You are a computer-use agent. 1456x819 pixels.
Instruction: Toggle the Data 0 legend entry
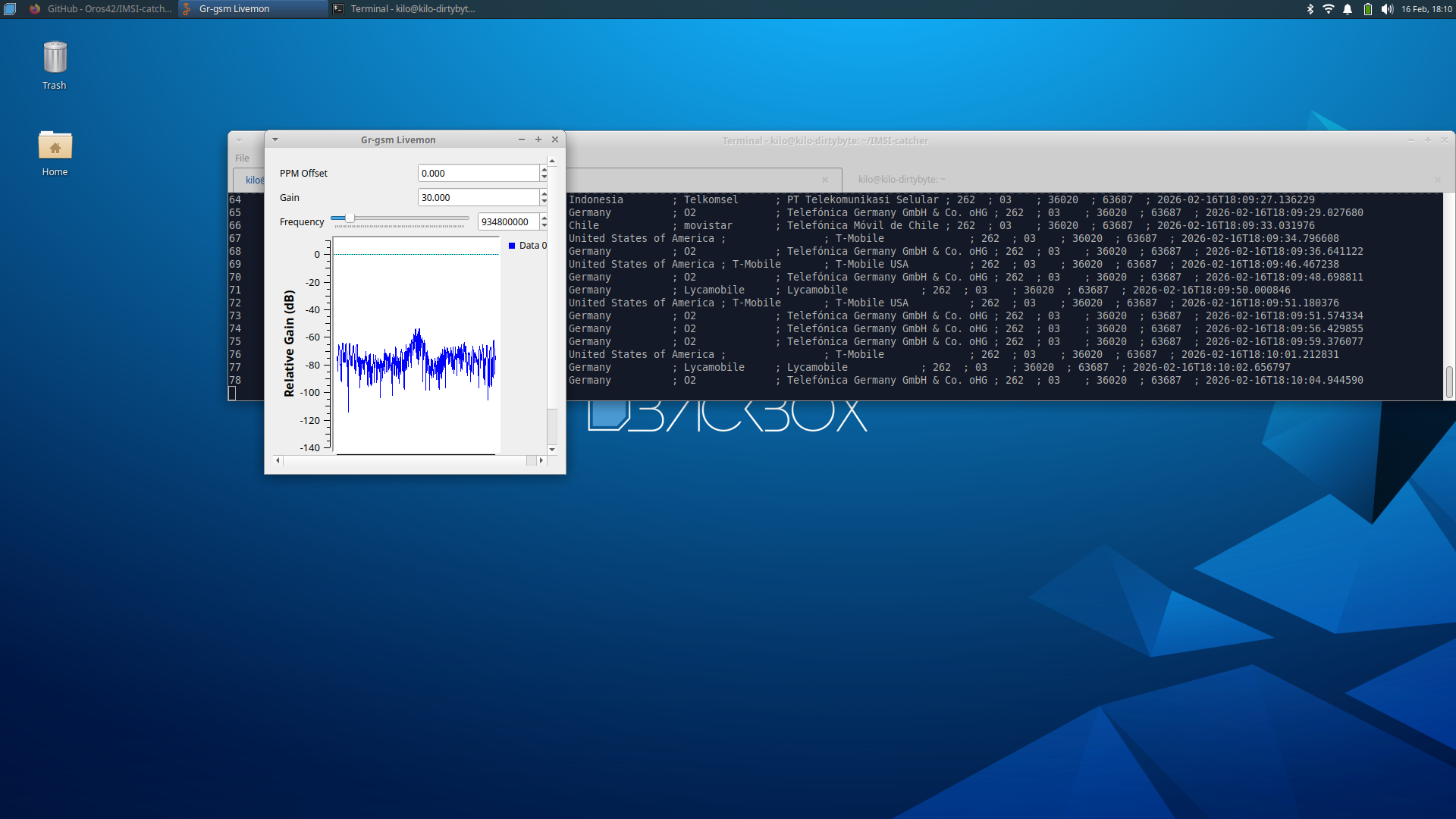(x=528, y=245)
